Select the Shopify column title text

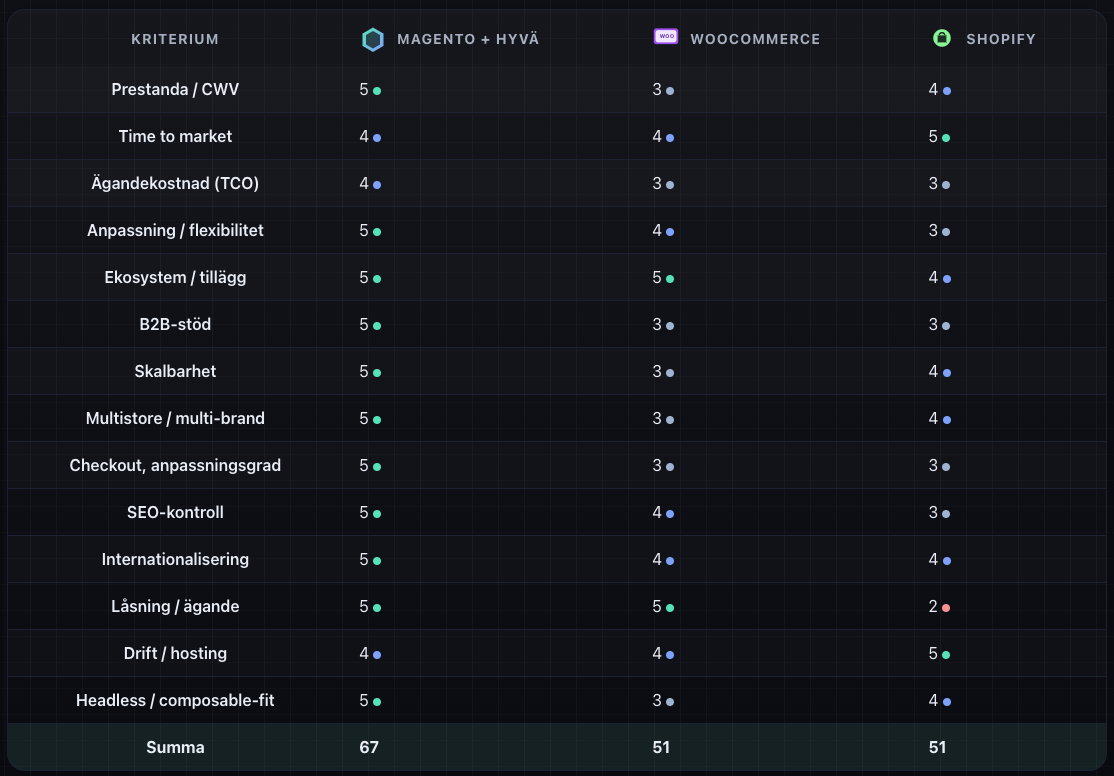(x=1000, y=39)
